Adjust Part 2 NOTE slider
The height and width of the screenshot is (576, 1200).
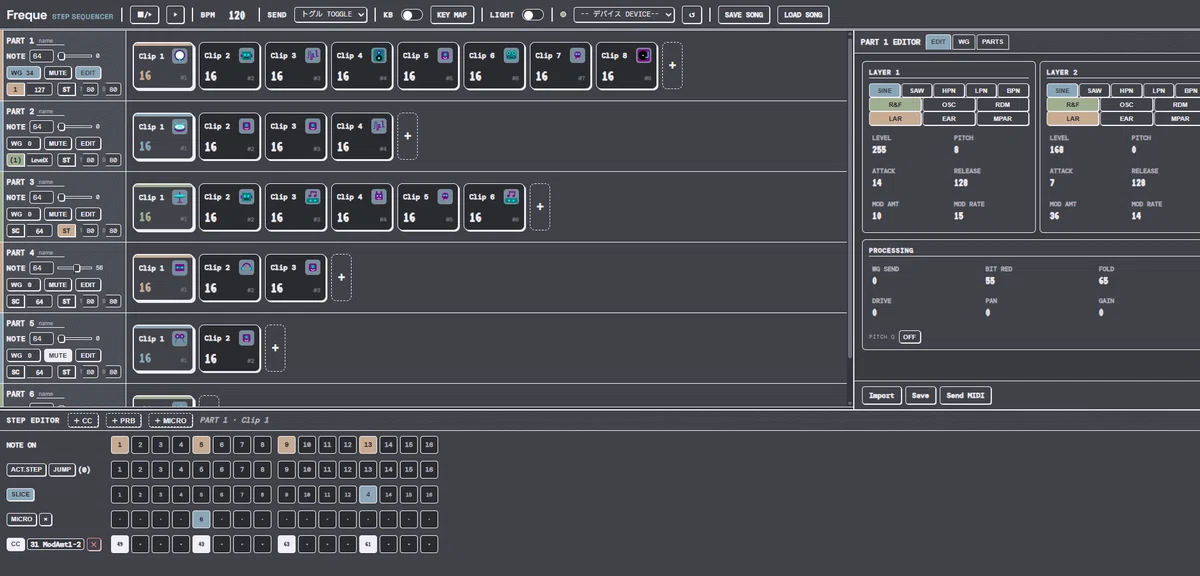coord(75,127)
